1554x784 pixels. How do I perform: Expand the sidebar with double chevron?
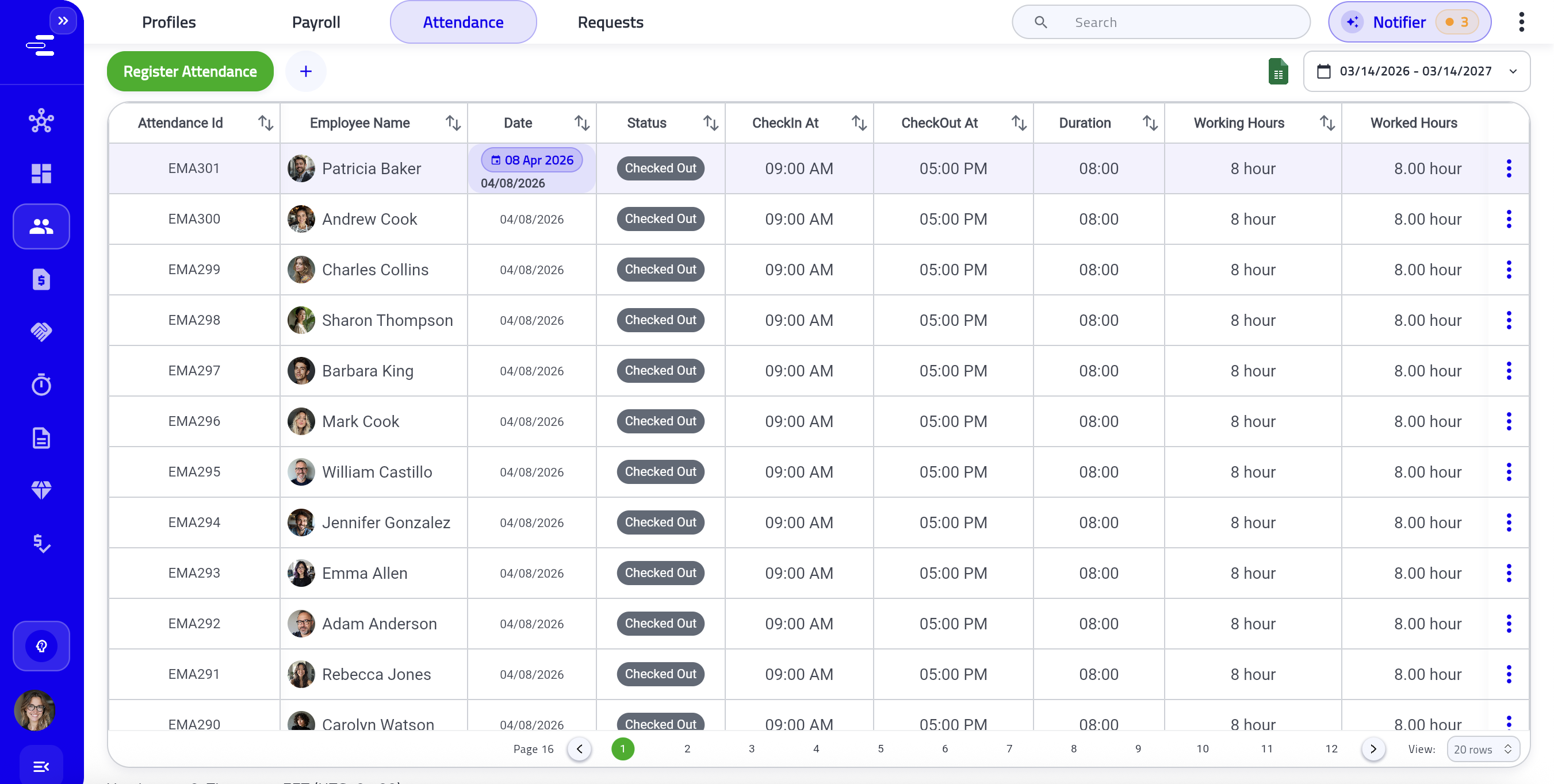[x=63, y=21]
